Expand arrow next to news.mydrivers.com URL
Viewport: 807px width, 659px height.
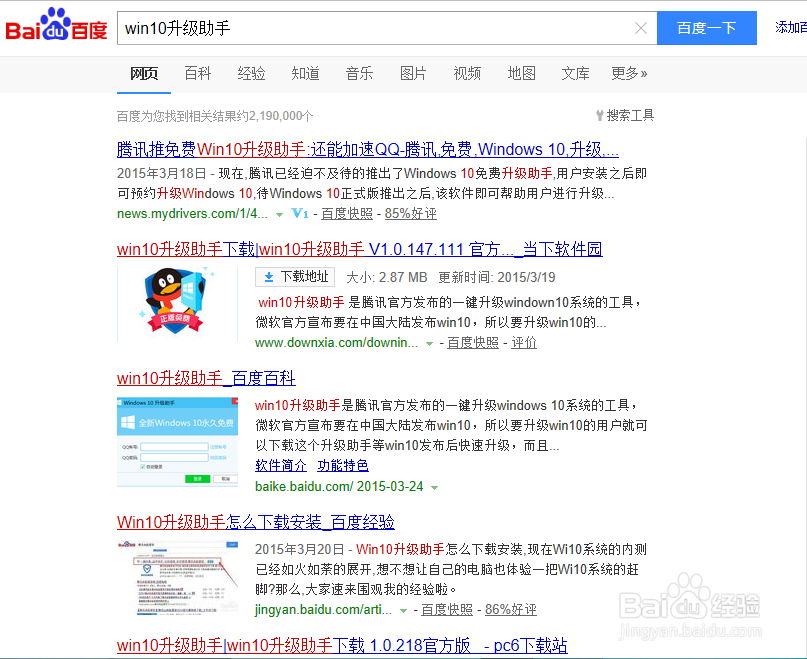[279, 215]
